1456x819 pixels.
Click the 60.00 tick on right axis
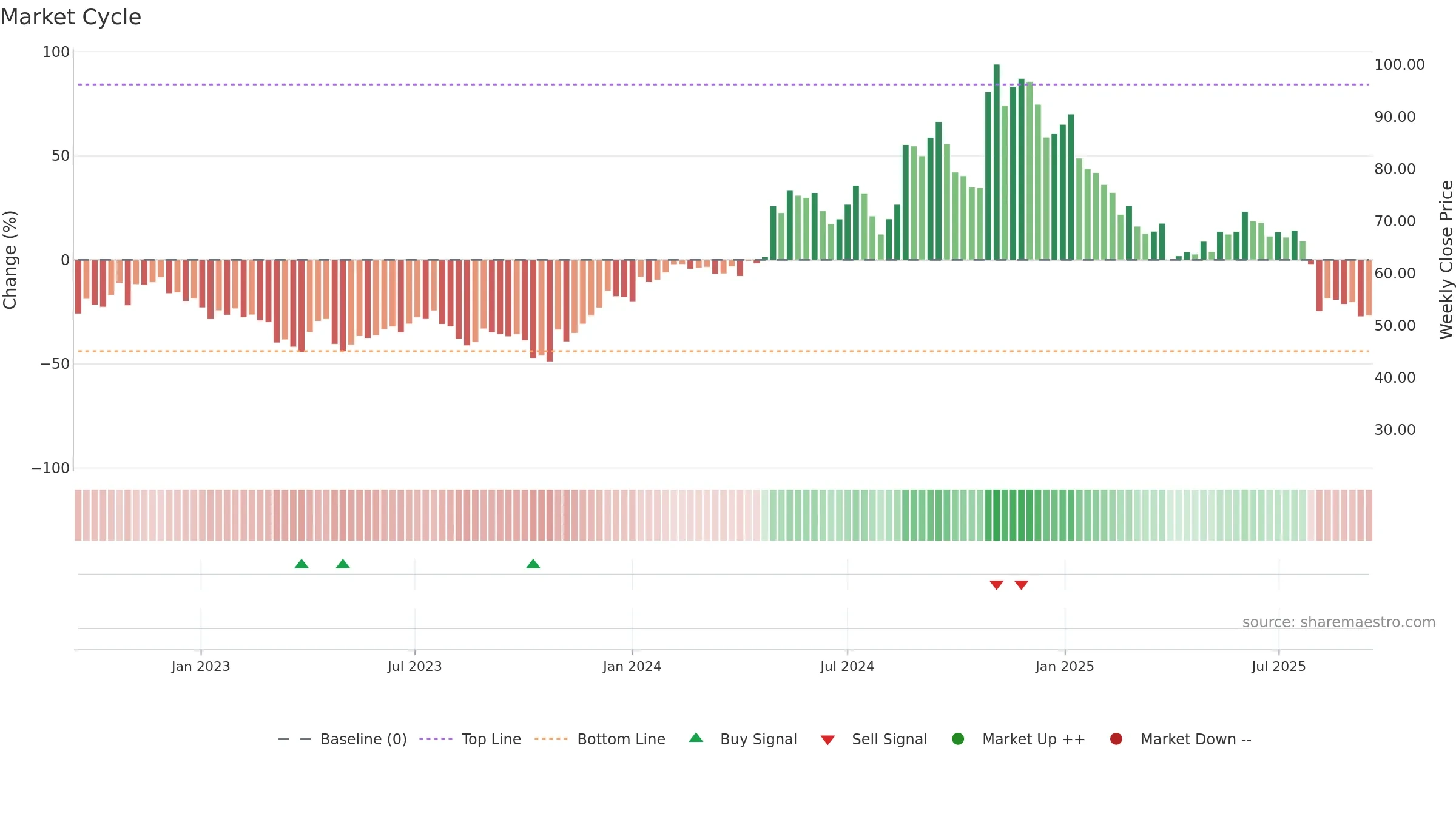[1395, 274]
